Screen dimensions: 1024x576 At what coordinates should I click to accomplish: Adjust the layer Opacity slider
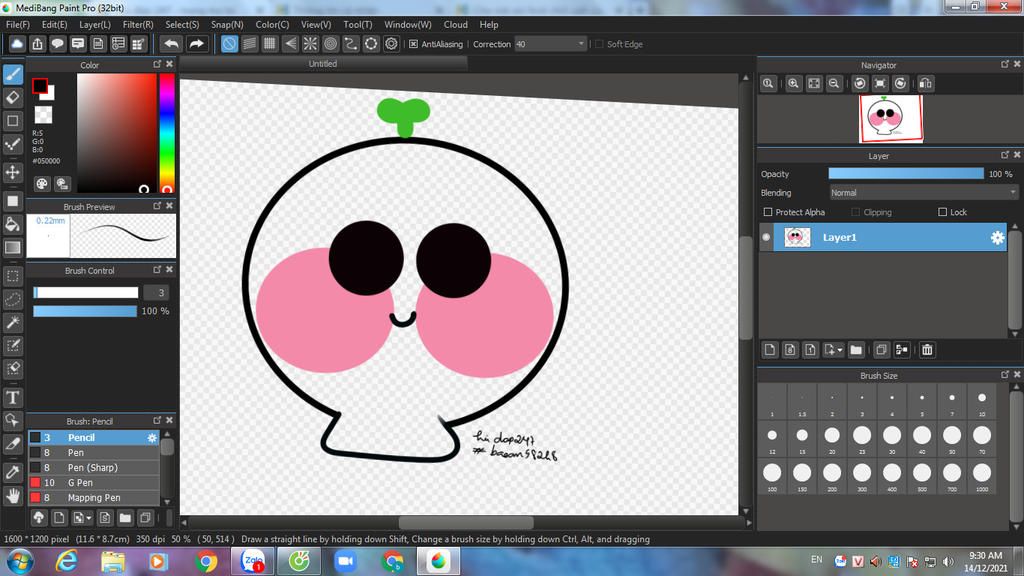click(906, 174)
